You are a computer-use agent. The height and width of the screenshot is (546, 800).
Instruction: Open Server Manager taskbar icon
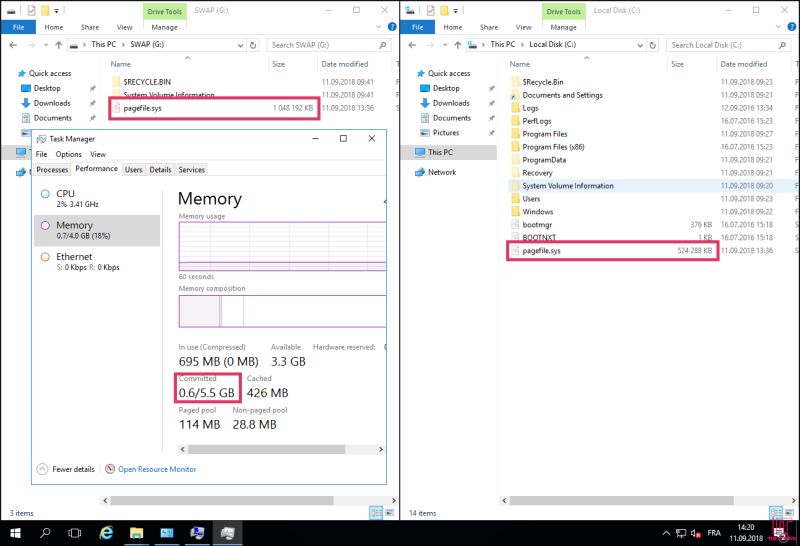[x=167, y=533]
